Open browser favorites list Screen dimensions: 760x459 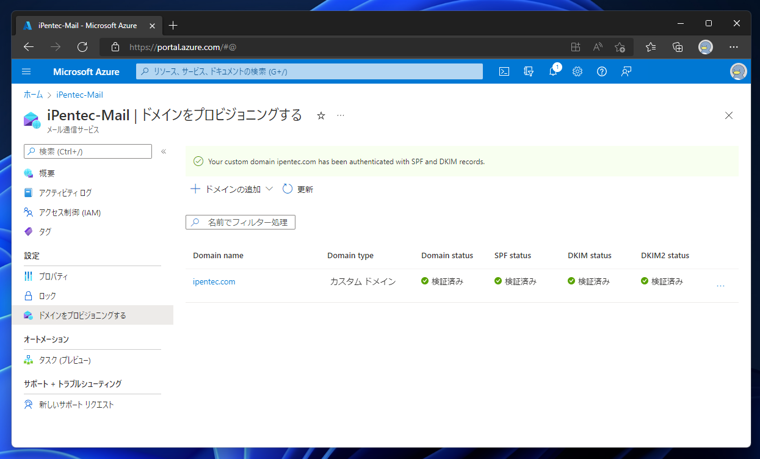[651, 47]
